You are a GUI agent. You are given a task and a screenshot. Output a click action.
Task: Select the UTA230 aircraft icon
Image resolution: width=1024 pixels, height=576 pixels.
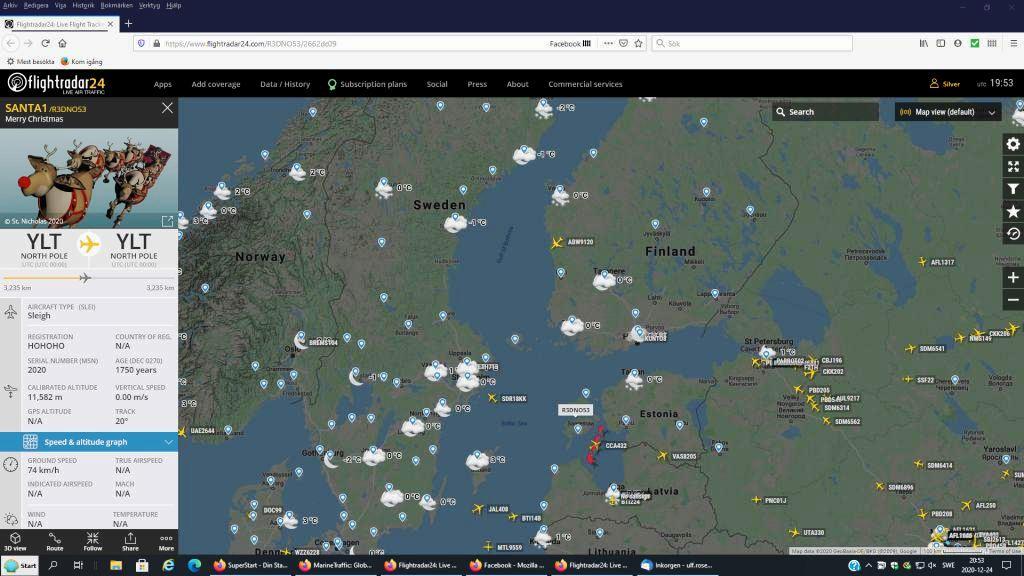pyautogui.click(x=794, y=532)
